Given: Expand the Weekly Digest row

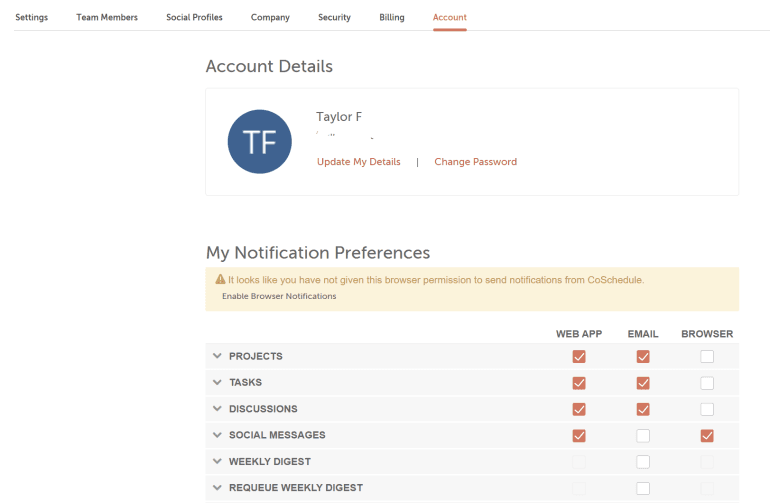Looking at the screenshot, I should coord(217,462).
